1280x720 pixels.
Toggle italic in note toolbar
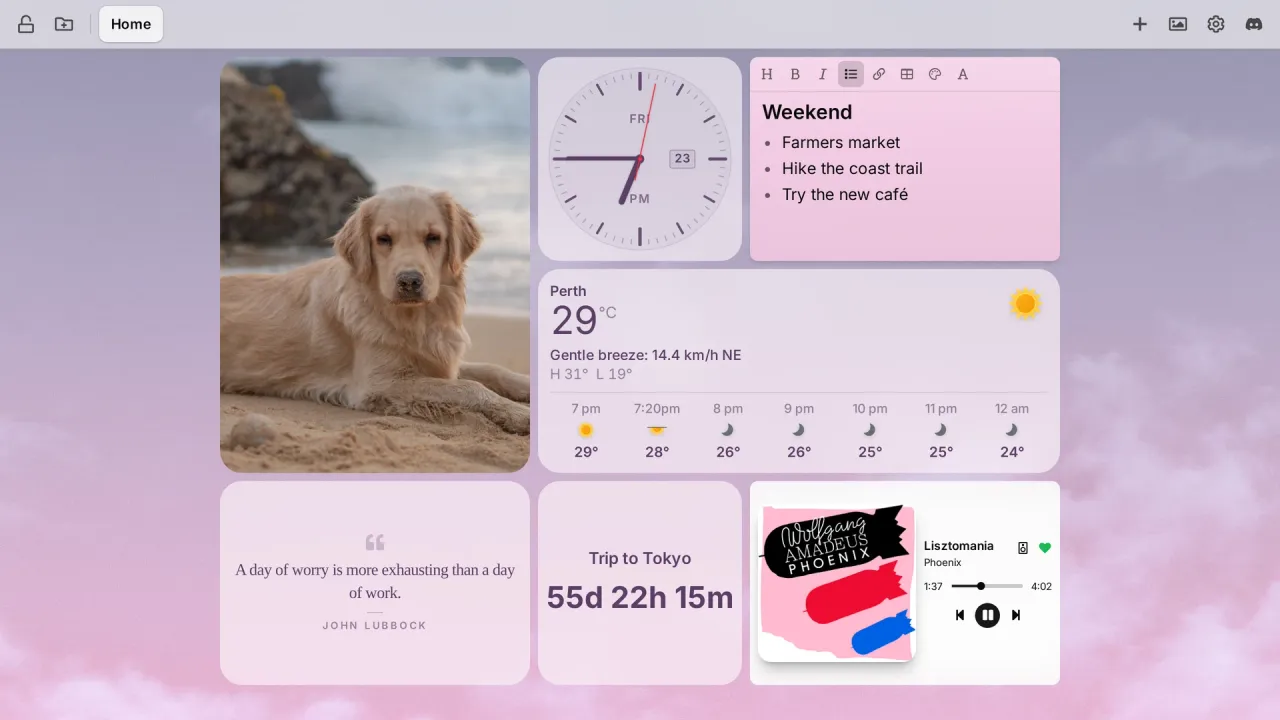pyautogui.click(x=823, y=74)
